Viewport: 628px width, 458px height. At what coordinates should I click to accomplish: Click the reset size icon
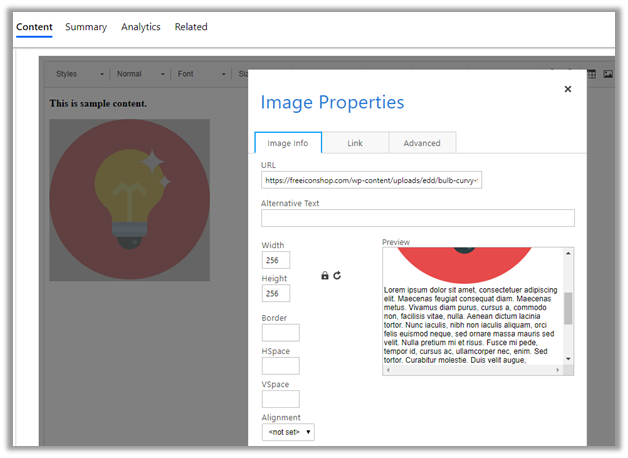337,275
